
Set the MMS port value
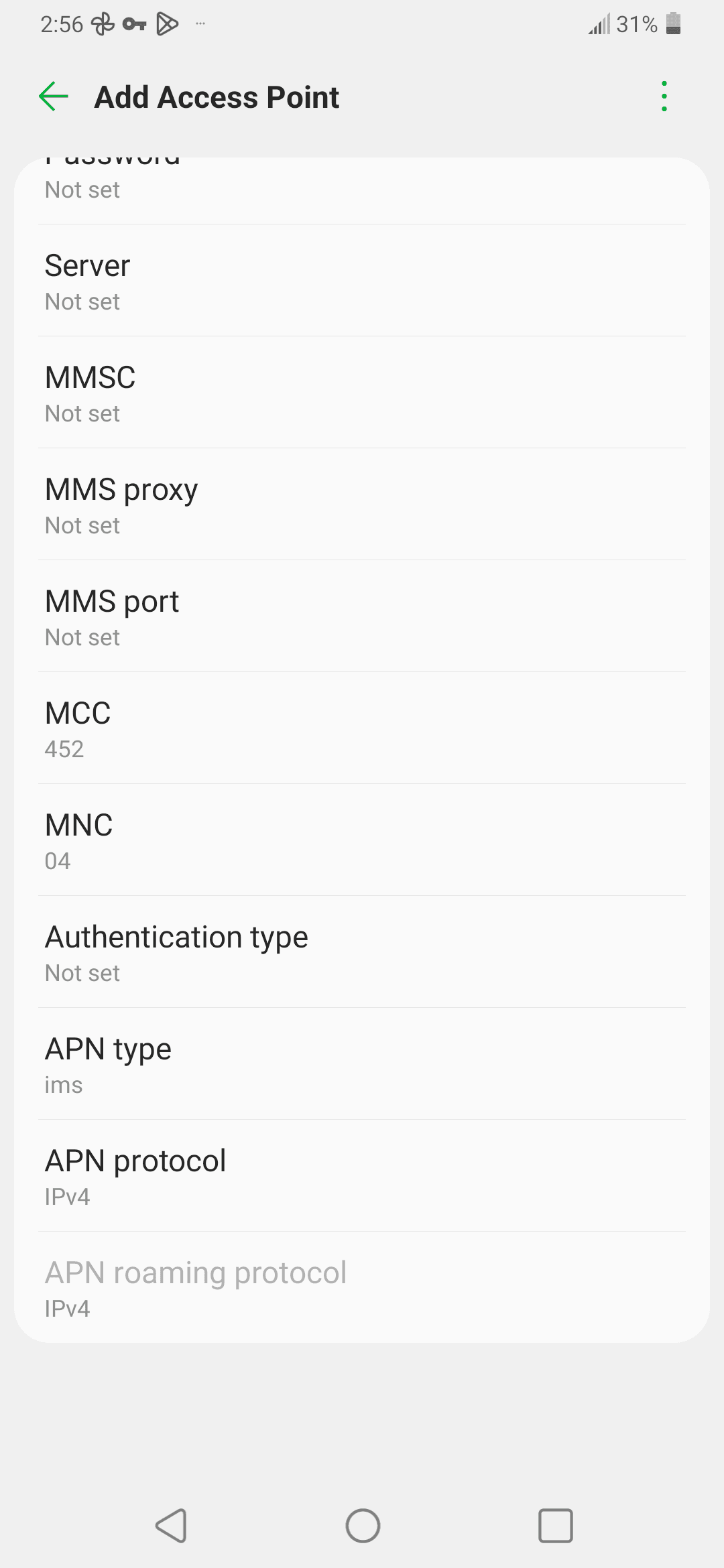tap(362, 617)
